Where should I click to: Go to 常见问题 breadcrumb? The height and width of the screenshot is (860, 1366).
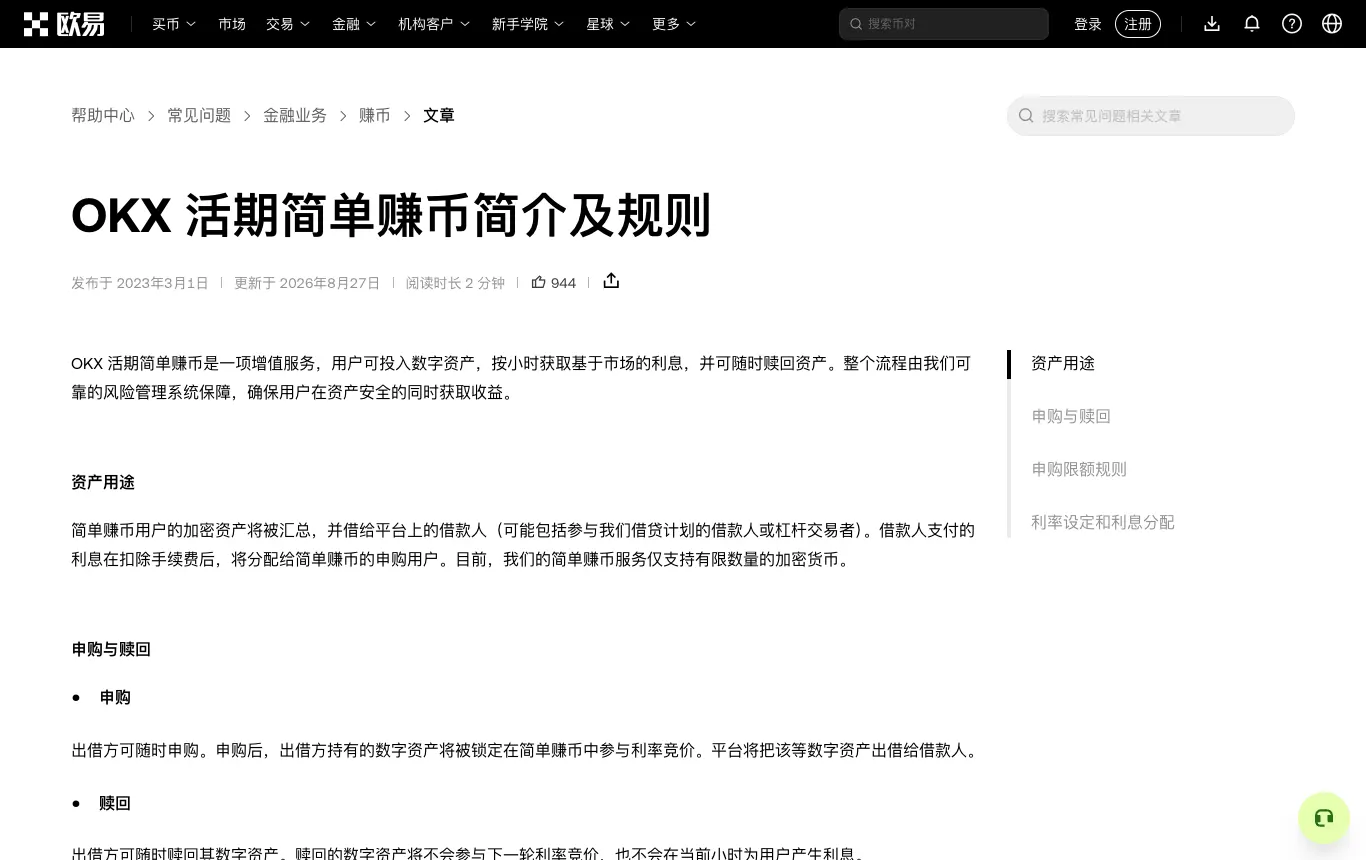(199, 116)
